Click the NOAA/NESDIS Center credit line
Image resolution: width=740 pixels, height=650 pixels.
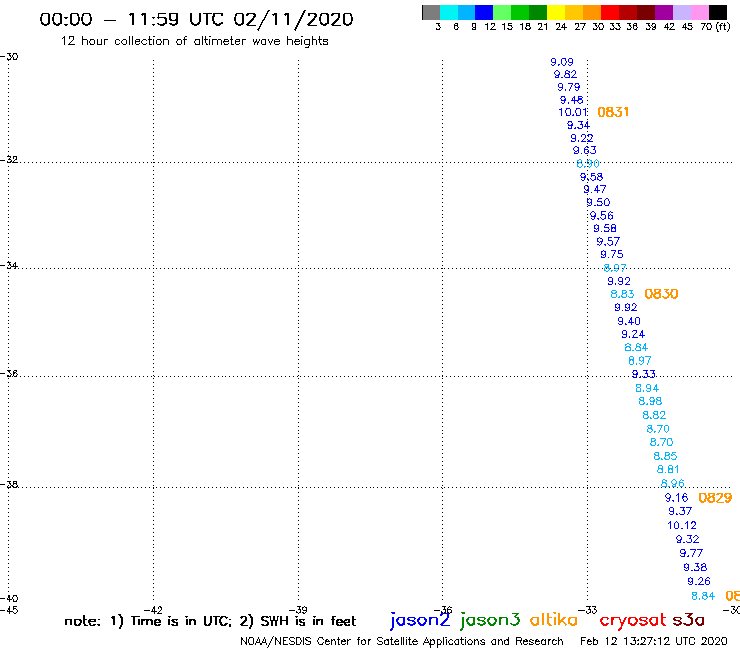coord(402,641)
